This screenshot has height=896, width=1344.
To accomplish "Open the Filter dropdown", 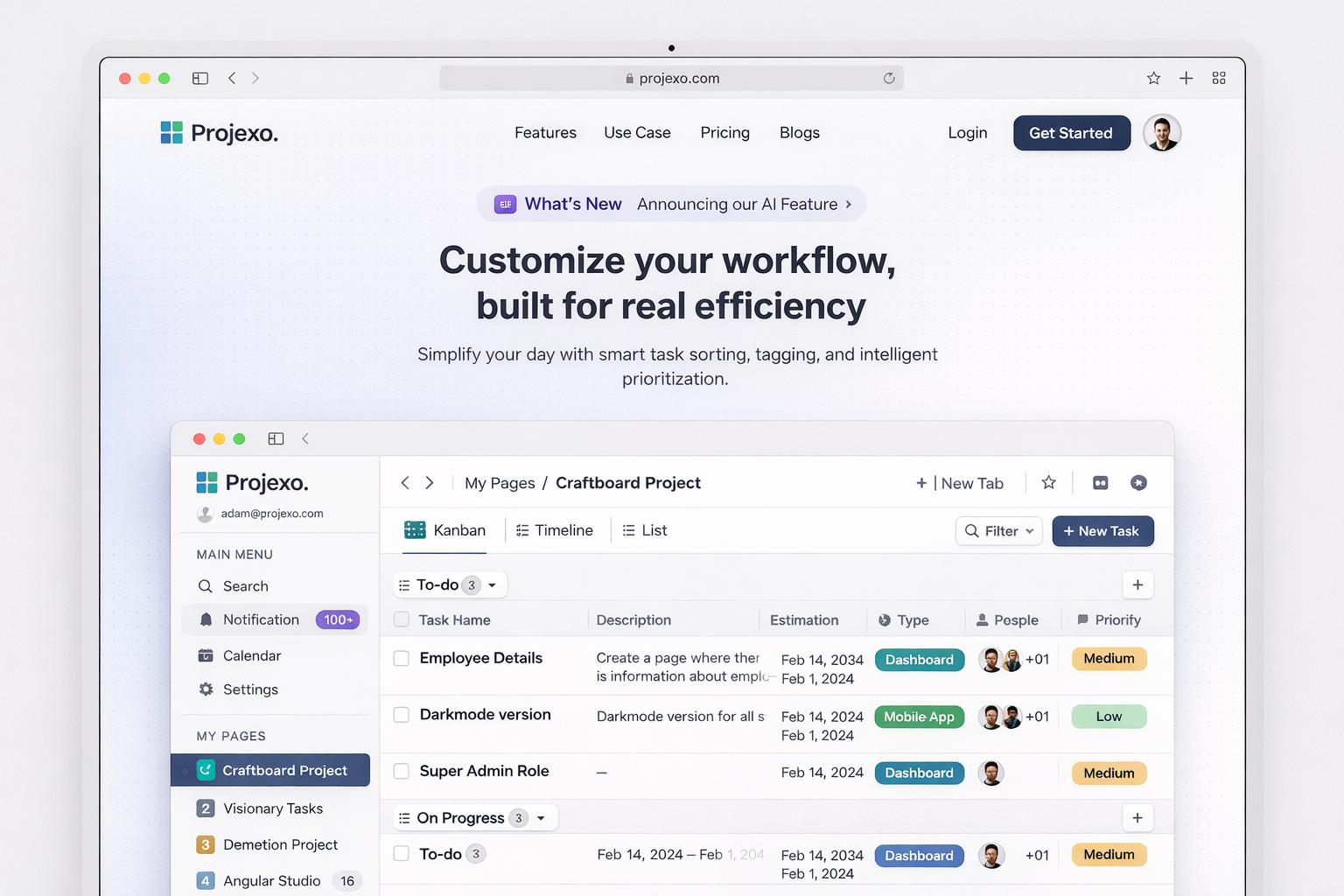I will point(999,531).
